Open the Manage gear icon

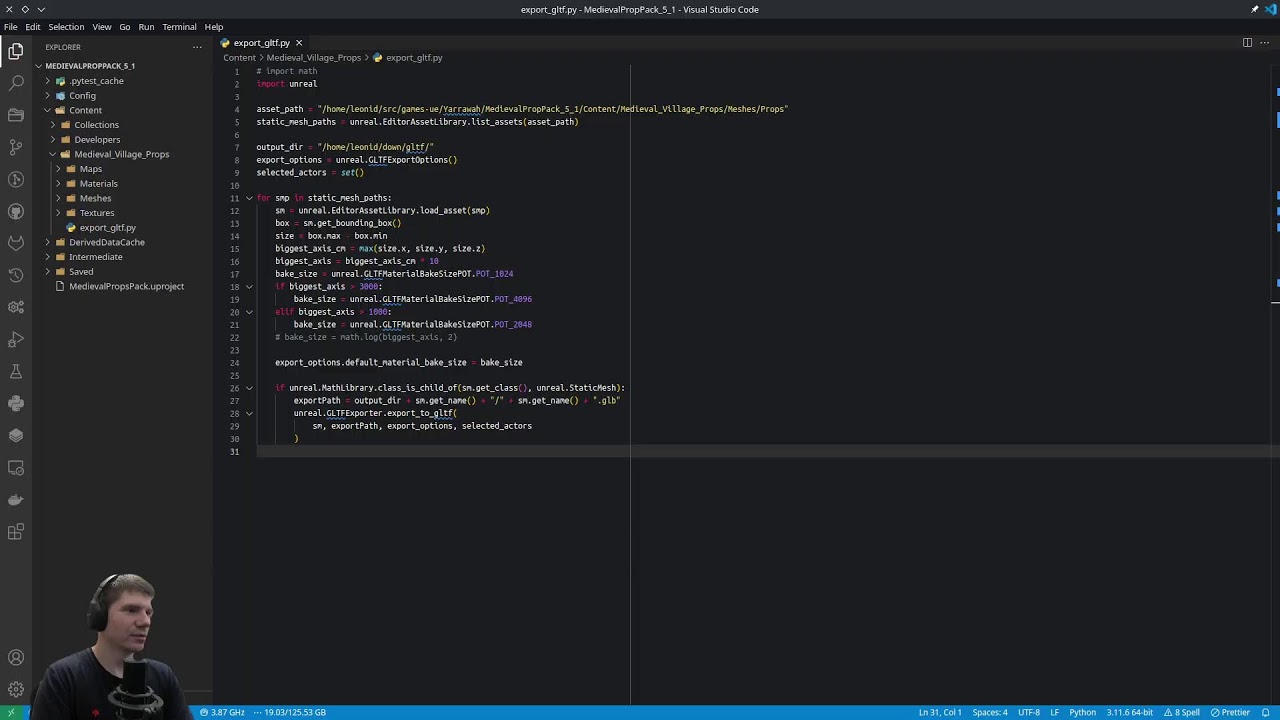16,689
